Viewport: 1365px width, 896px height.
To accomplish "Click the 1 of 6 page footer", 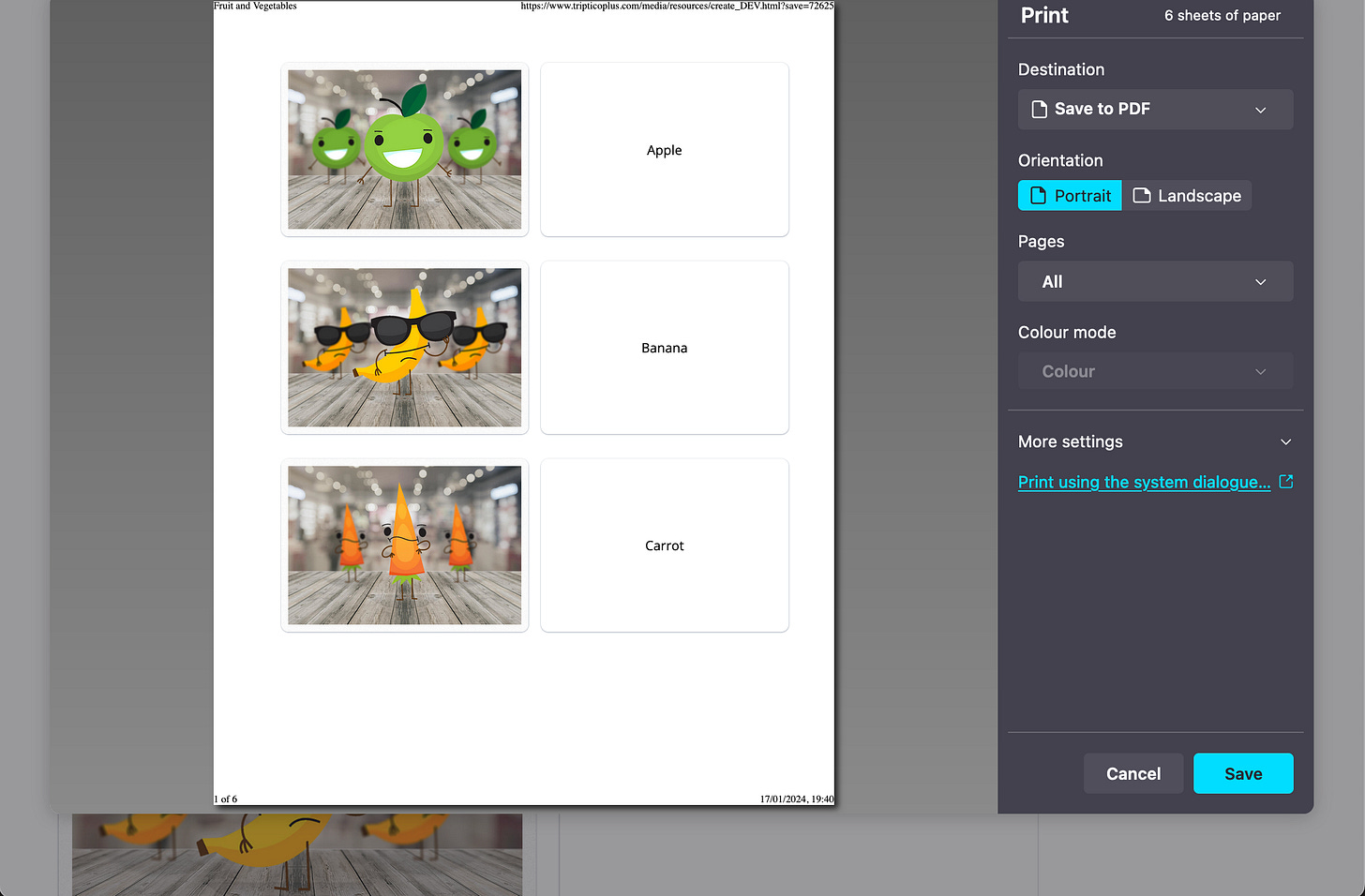I will [226, 799].
